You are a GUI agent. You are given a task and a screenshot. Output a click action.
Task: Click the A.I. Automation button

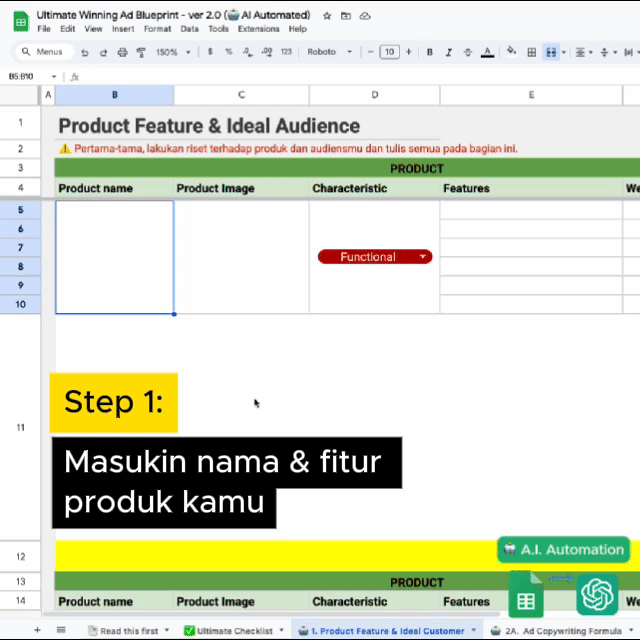pos(564,549)
